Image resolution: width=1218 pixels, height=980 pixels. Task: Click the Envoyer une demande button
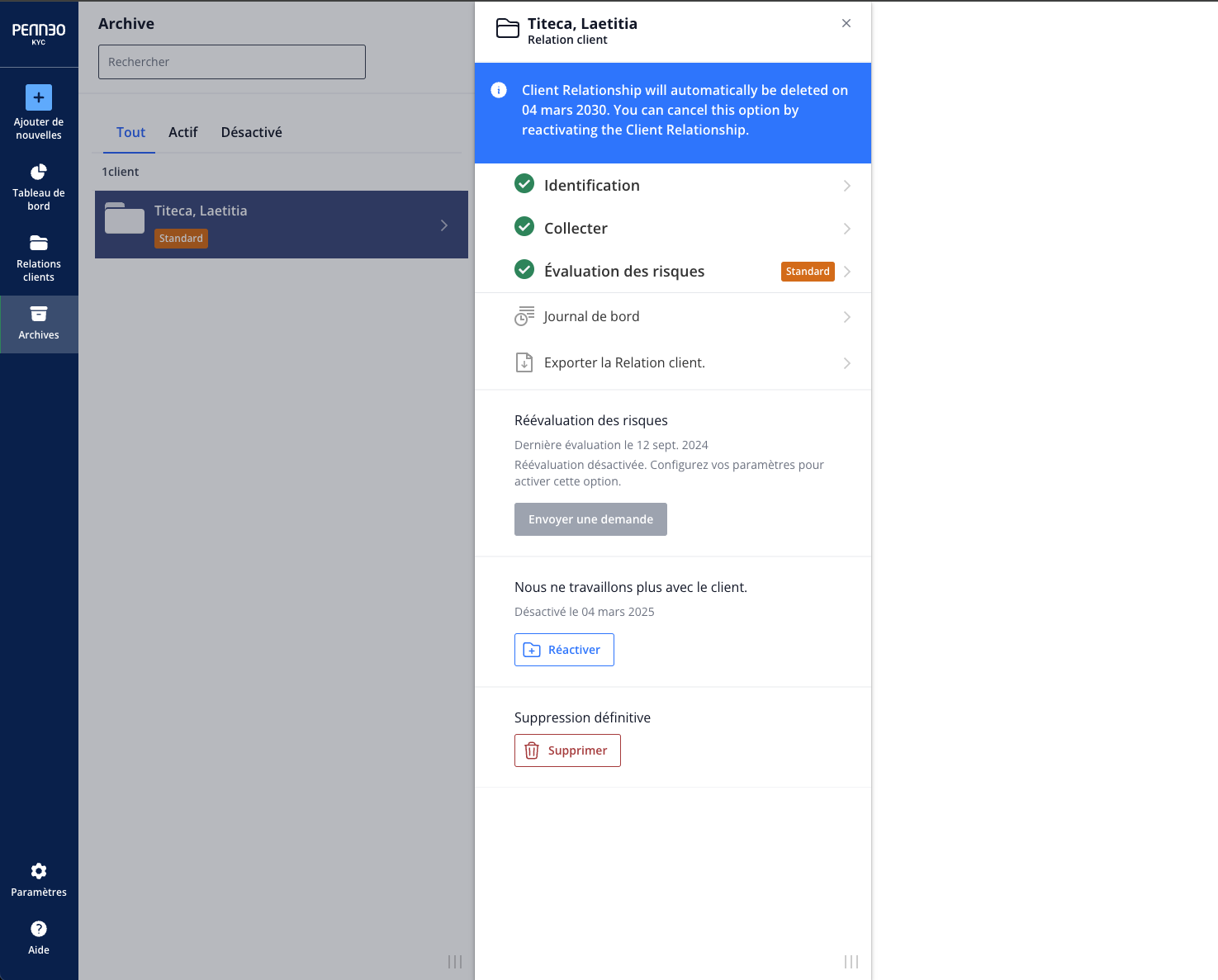pos(590,519)
